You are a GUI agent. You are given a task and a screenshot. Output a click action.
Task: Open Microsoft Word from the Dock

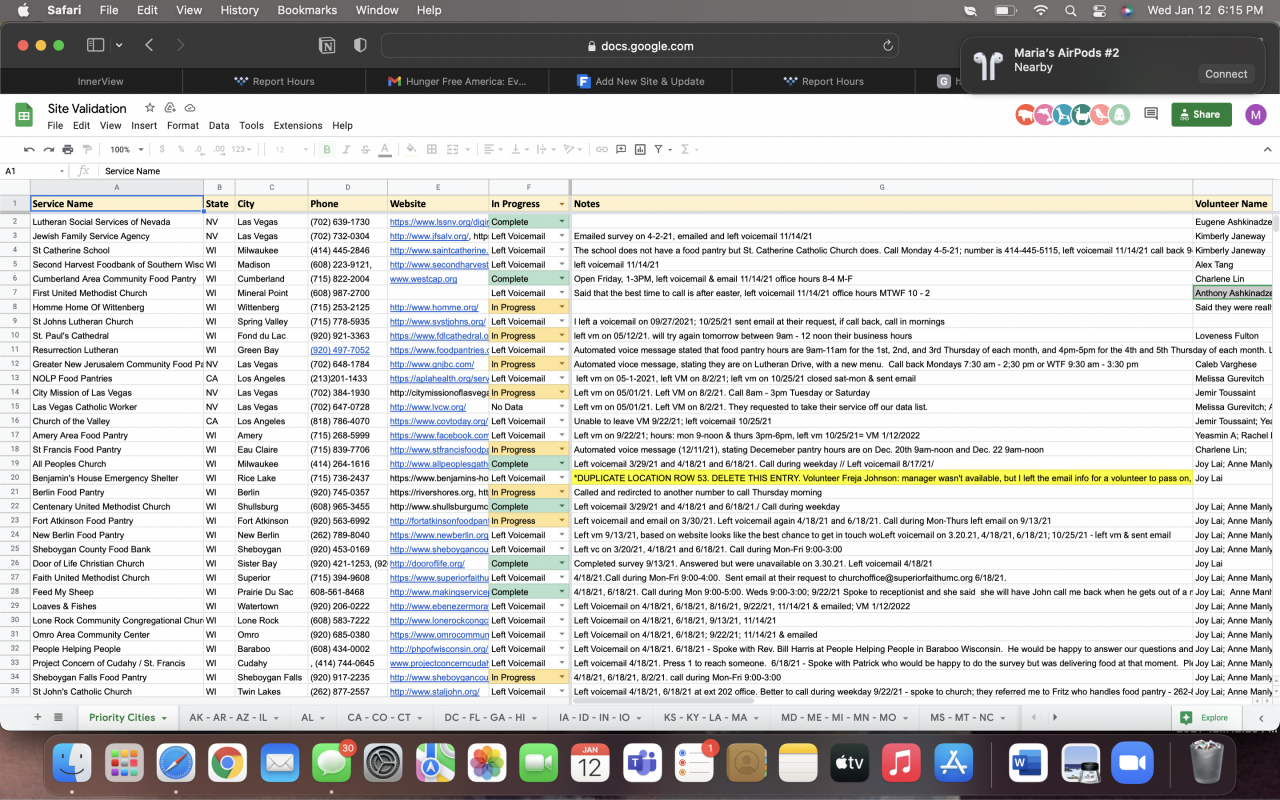coord(1027,763)
